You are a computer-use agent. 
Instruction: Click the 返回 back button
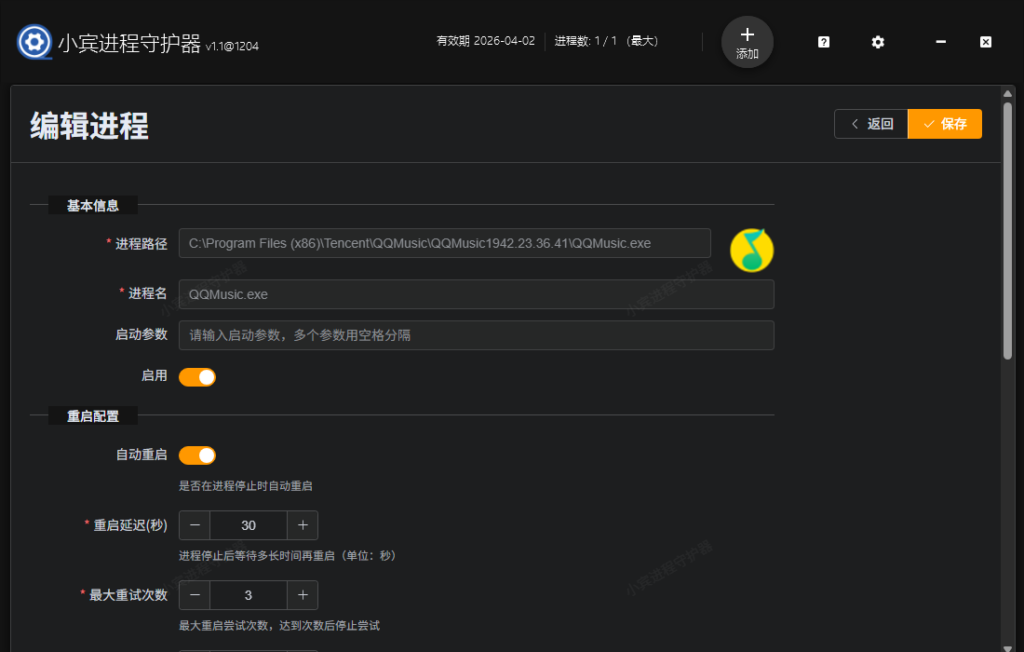pos(870,123)
